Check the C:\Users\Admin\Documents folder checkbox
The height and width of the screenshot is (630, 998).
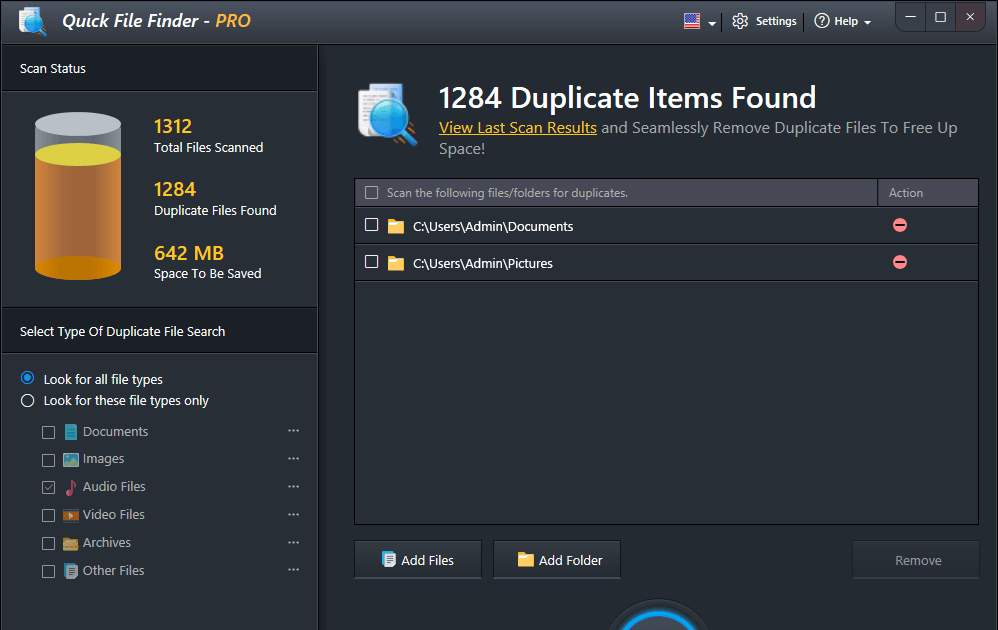click(x=371, y=225)
